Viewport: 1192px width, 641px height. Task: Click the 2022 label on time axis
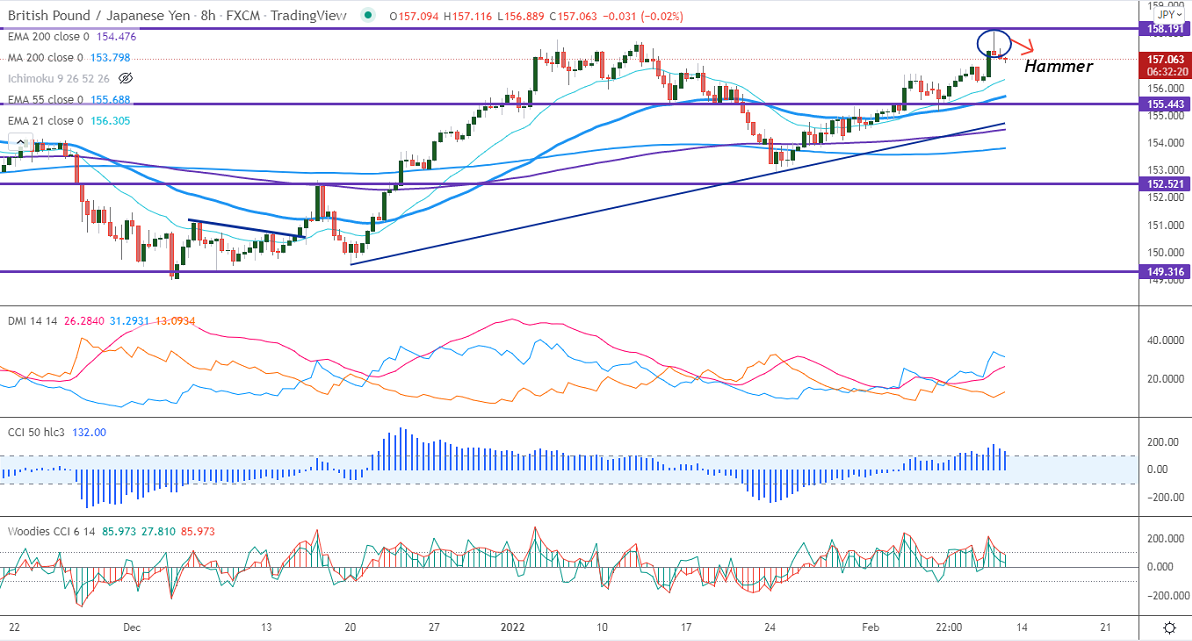tap(513, 627)
